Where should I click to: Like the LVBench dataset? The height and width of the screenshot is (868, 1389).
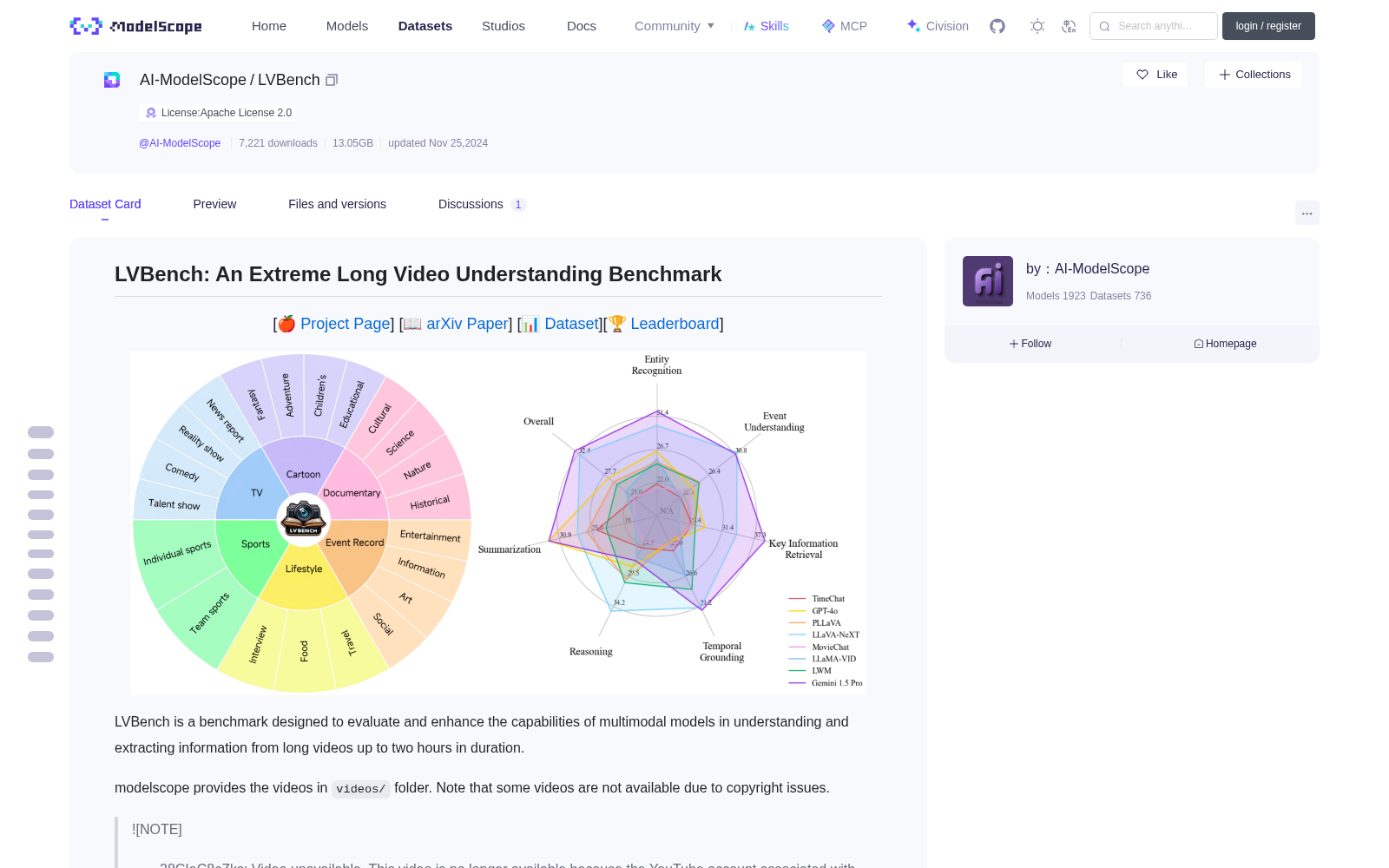1156,75
